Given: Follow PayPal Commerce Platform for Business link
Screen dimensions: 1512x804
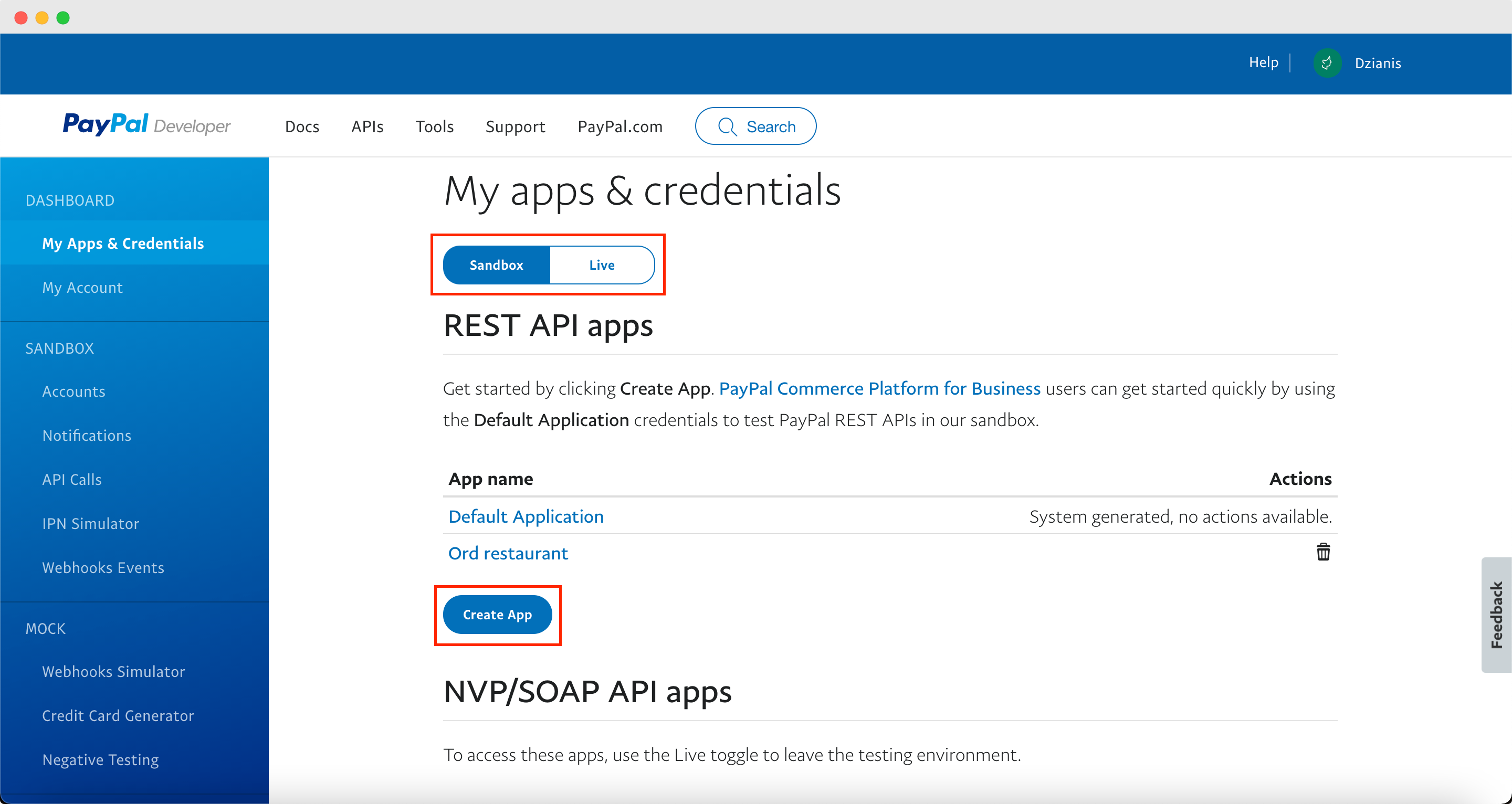Looking at the screenshot, I should (880, 388).
